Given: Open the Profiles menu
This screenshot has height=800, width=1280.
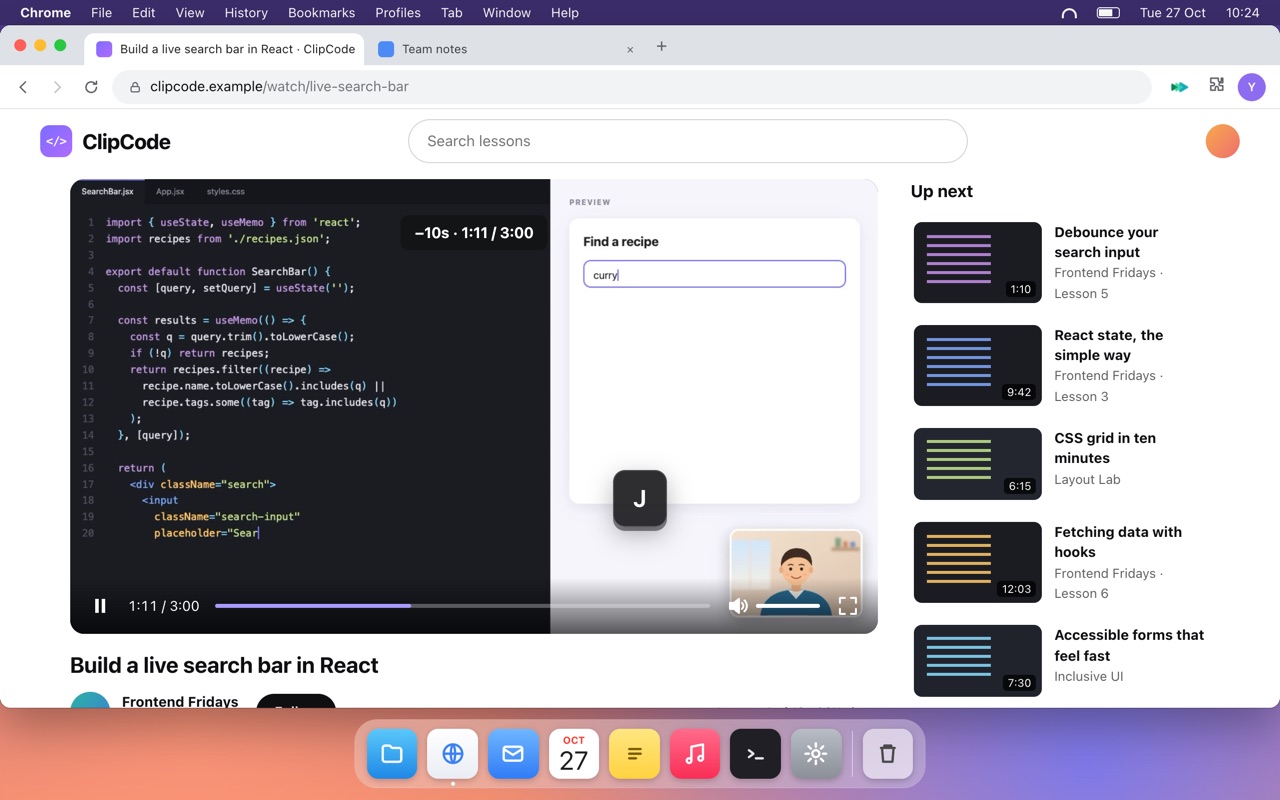Looking at the screenshot, I should click(x=398, y=13).
